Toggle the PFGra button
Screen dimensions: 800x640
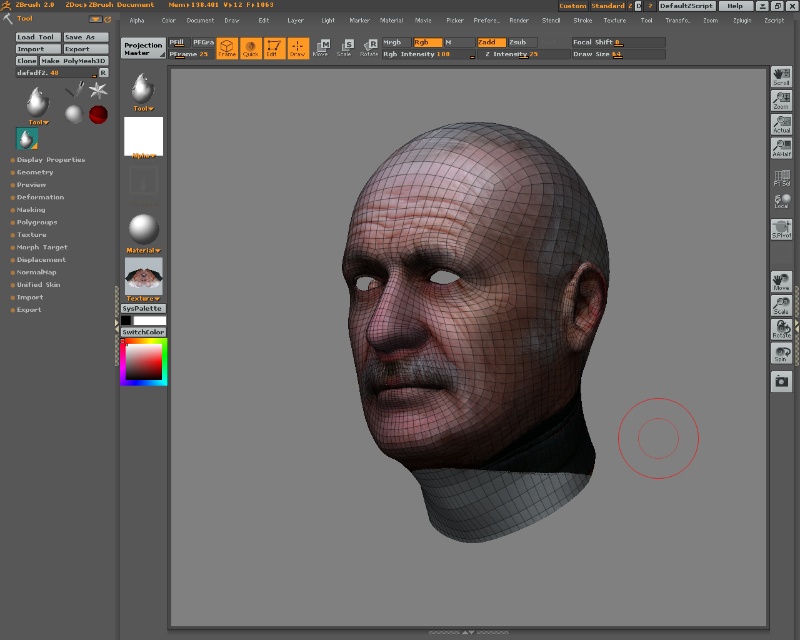[x=203, y=42]
